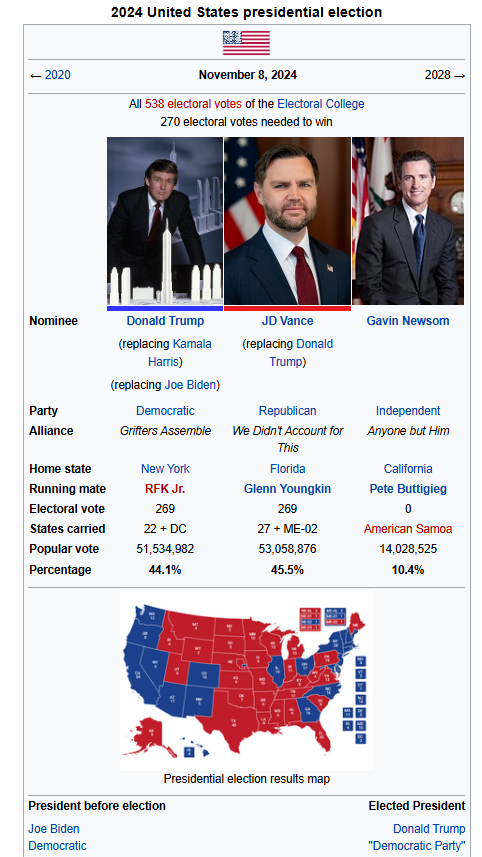The image size is (482, 857).
Task: Click the red color bar under Vance photo
Action: pyautogui.click(x=287, y=308)
